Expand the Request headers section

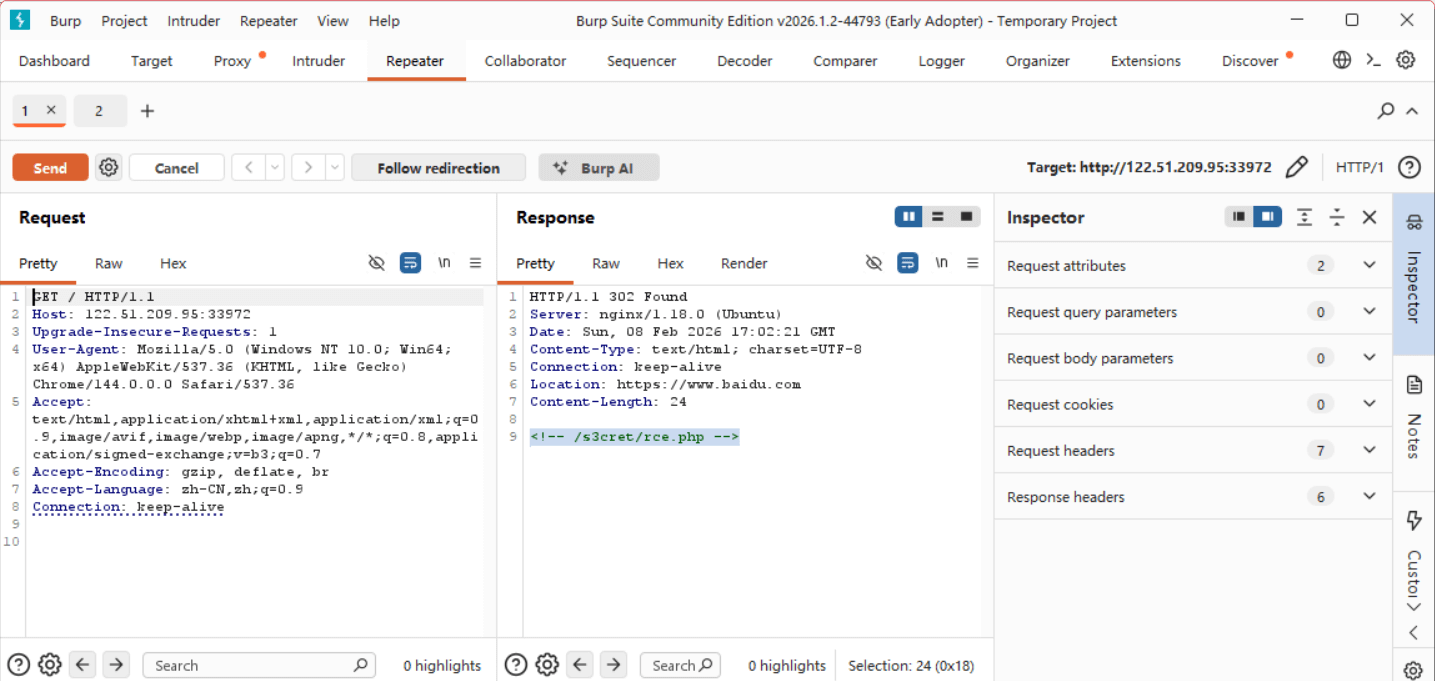(1369, 450)
